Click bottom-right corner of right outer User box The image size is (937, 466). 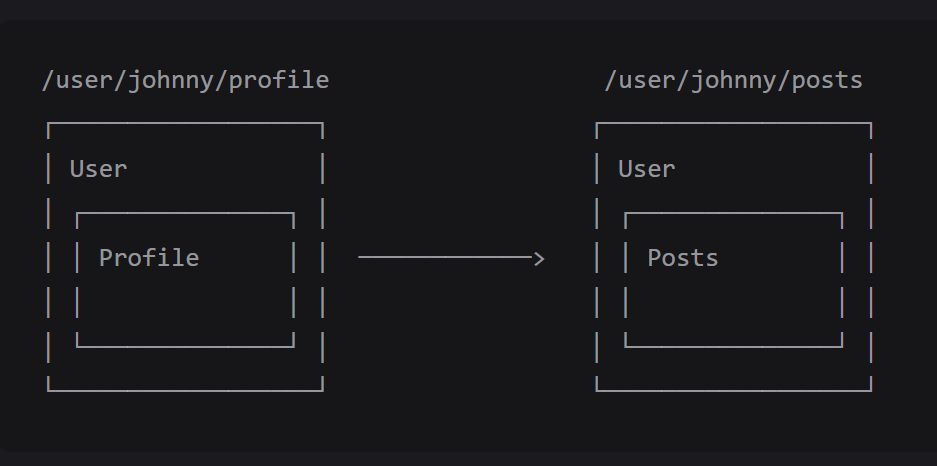tap(871, 390)
